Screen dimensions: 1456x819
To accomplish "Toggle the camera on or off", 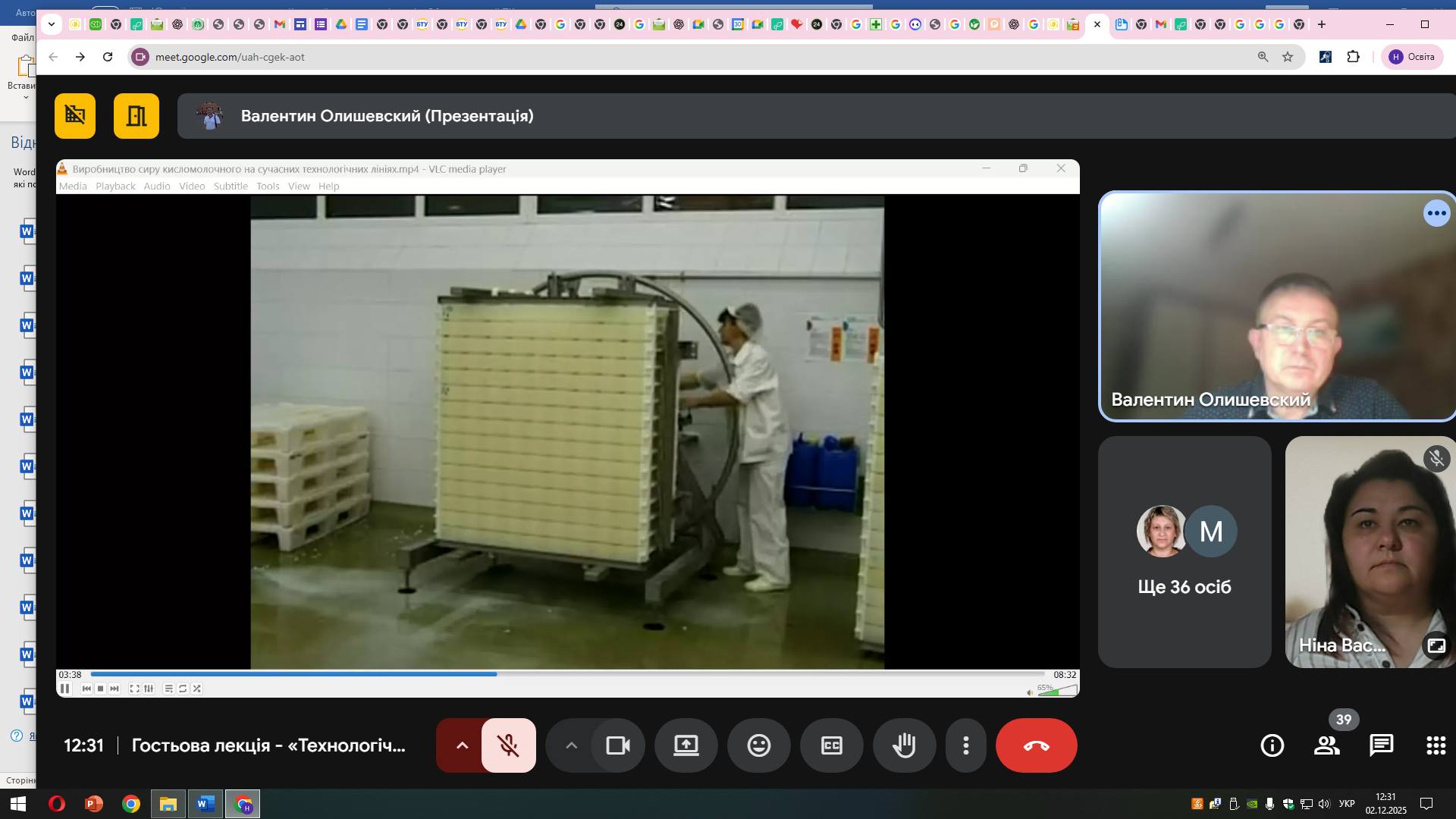I will click(618, 745).
